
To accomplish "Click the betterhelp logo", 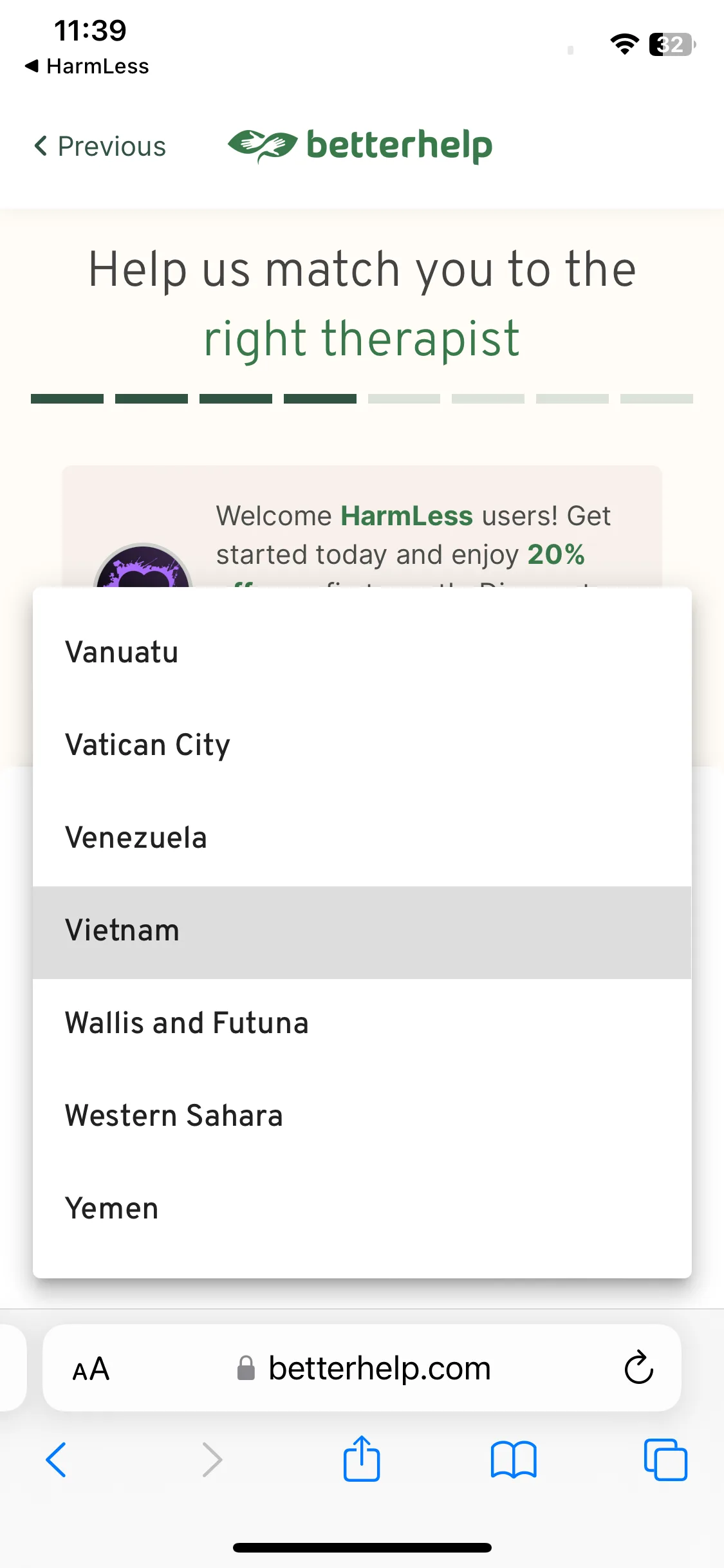I will 360,145.
